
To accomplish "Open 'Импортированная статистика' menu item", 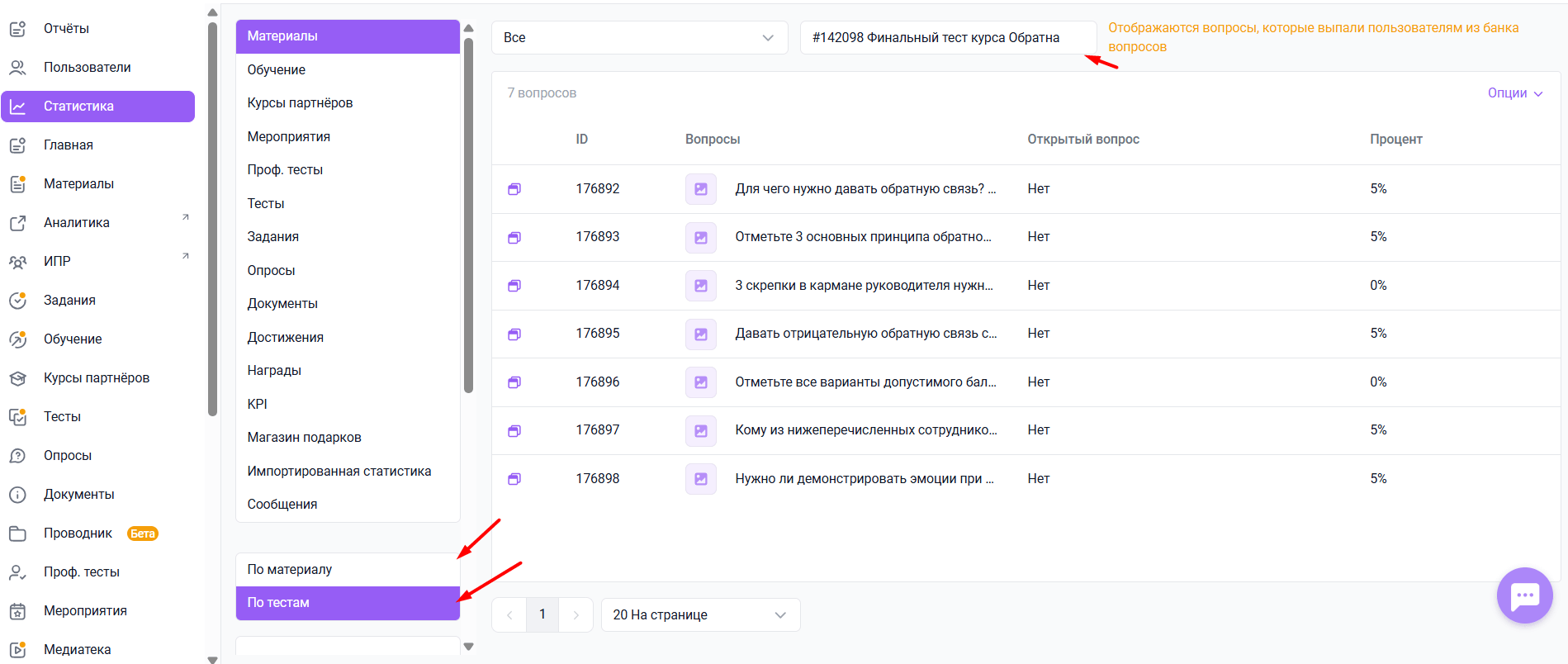I will tap(339, 472).
